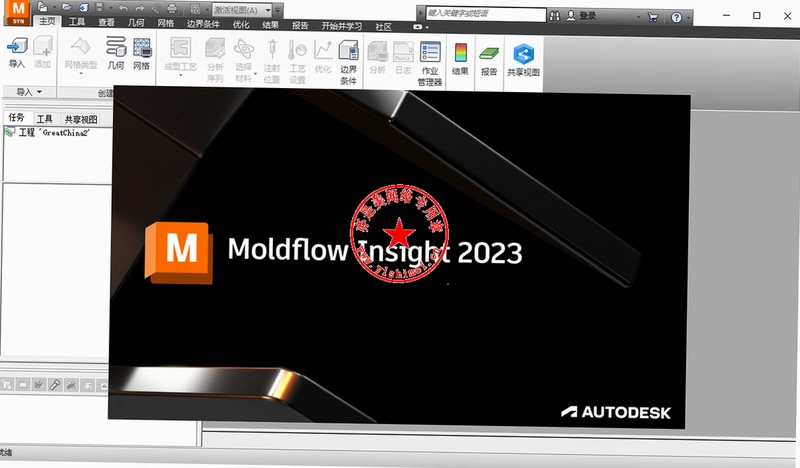The width and height of the screenshot is (800, 468).
Task: Click the open folder icon in quick access
Action: (x=66, y=8)
